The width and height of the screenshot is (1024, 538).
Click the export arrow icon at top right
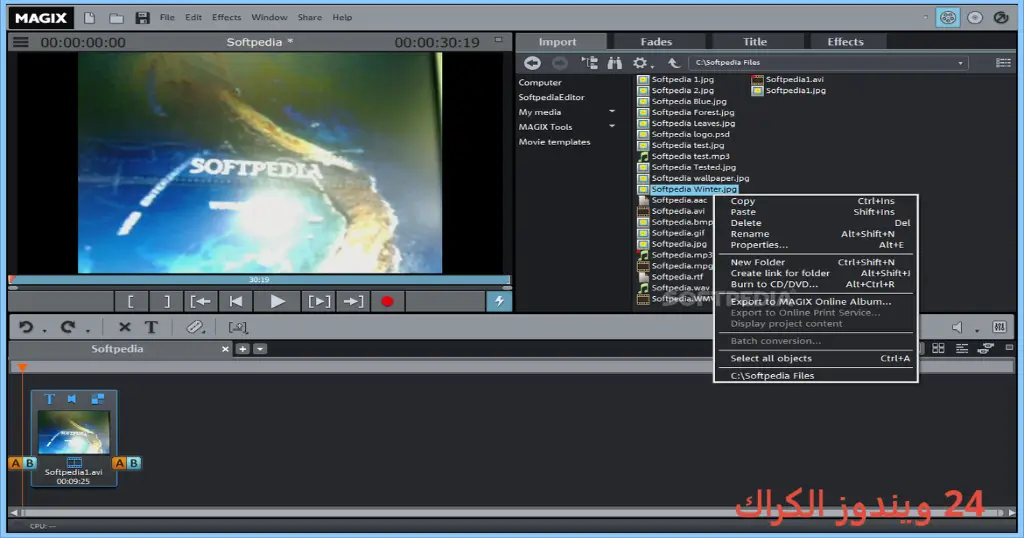click(x=1001, y=18)
